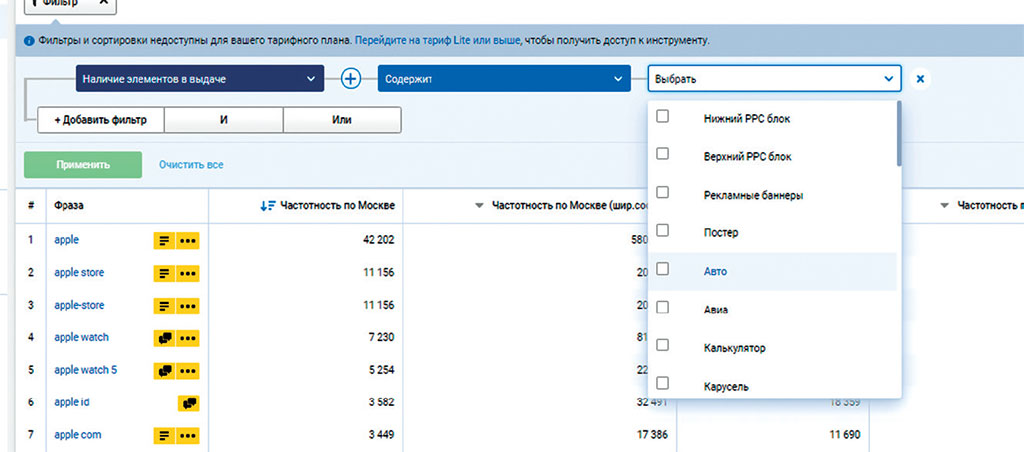Collapse the Выбрать dropdown
Screen dimensions: 1024x452
(x=775, y=79)
